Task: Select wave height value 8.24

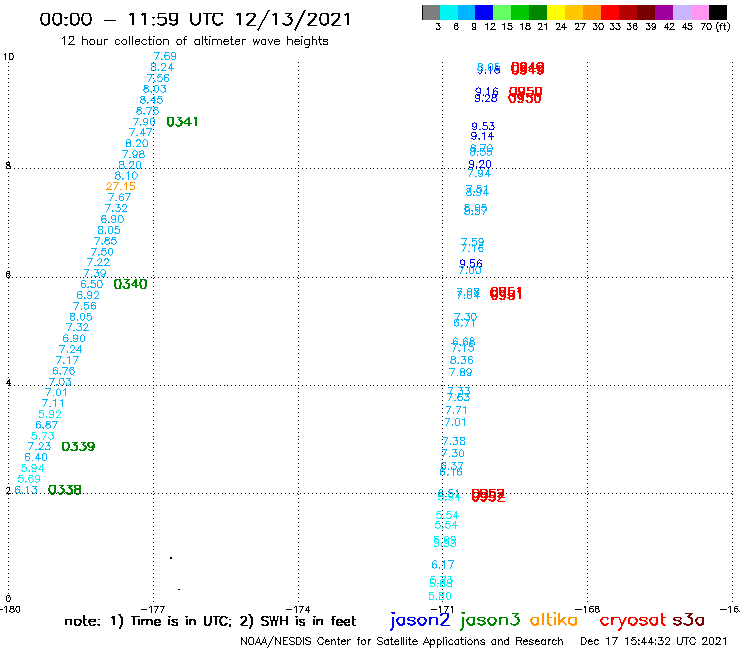Action: [x=162, y=68]
